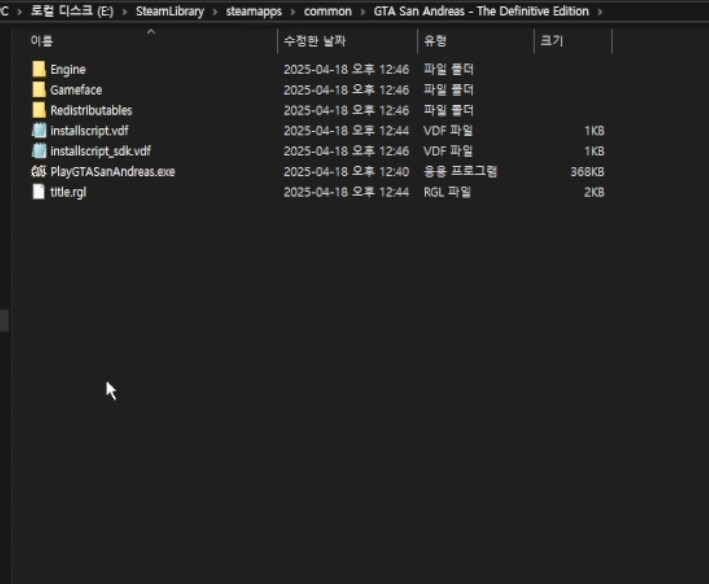Click the 368KB size cell of PlayGTASanAndreas.exe
This screenshot has width=709, height=584.
click(x=587, y=172)
